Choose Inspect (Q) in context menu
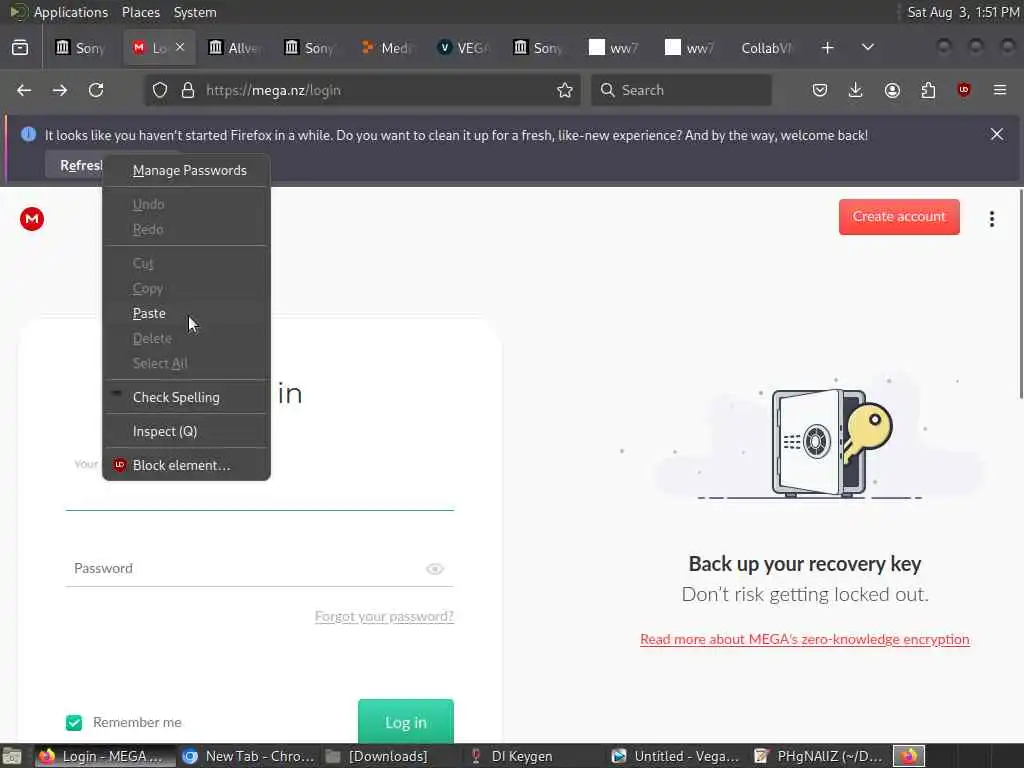The width and height of the screenshot is (1024, 768). click(187, 431)
